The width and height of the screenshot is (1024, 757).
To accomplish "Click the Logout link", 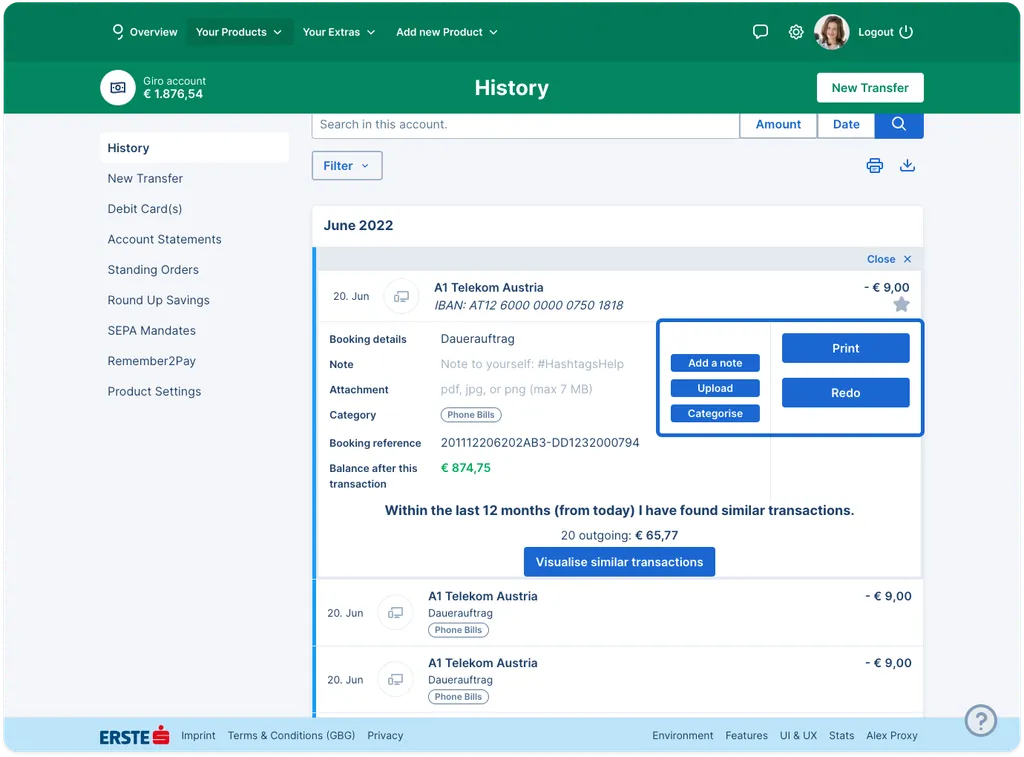I will (876, 32).
